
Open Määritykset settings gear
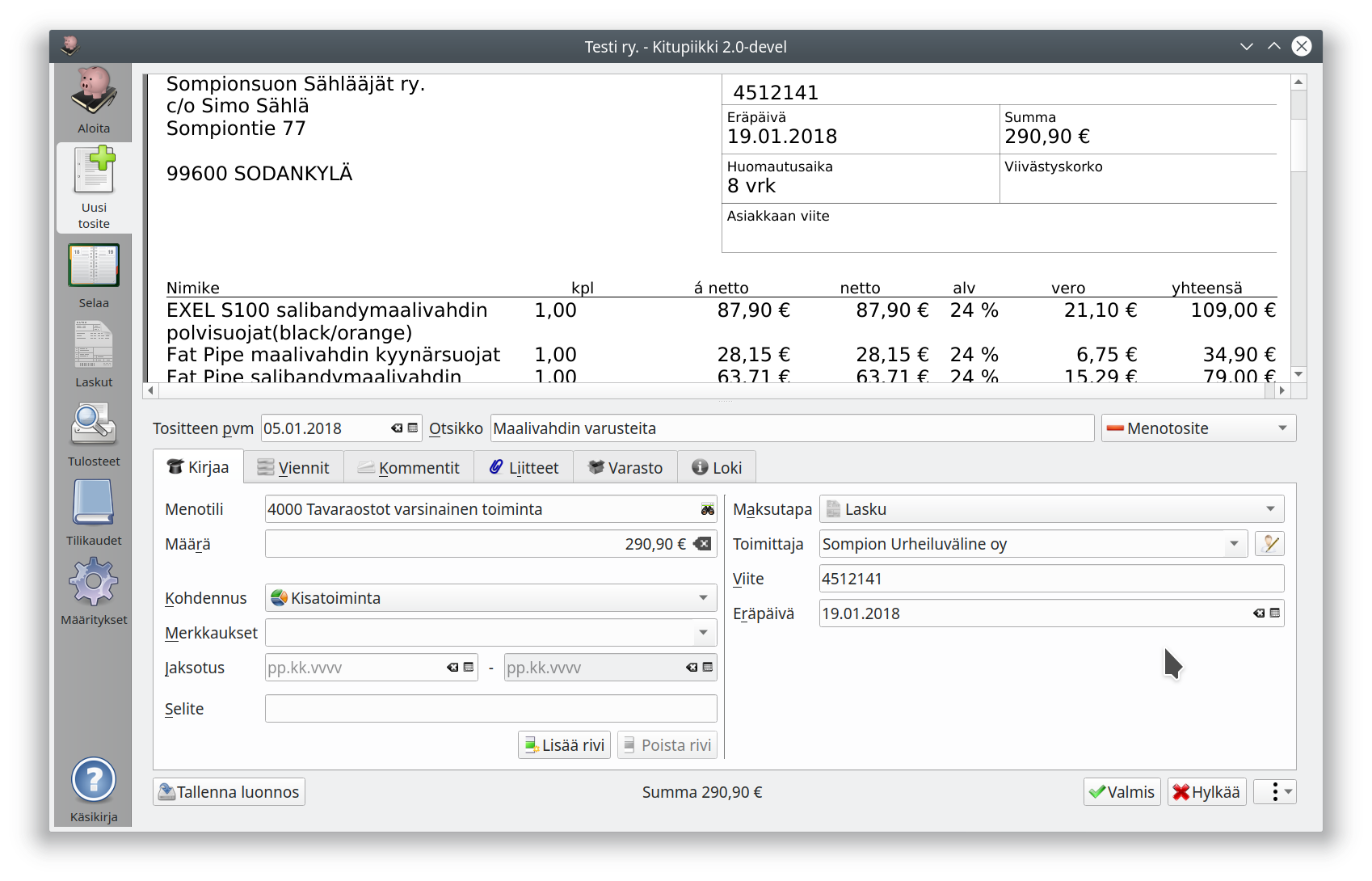point(94,592)
